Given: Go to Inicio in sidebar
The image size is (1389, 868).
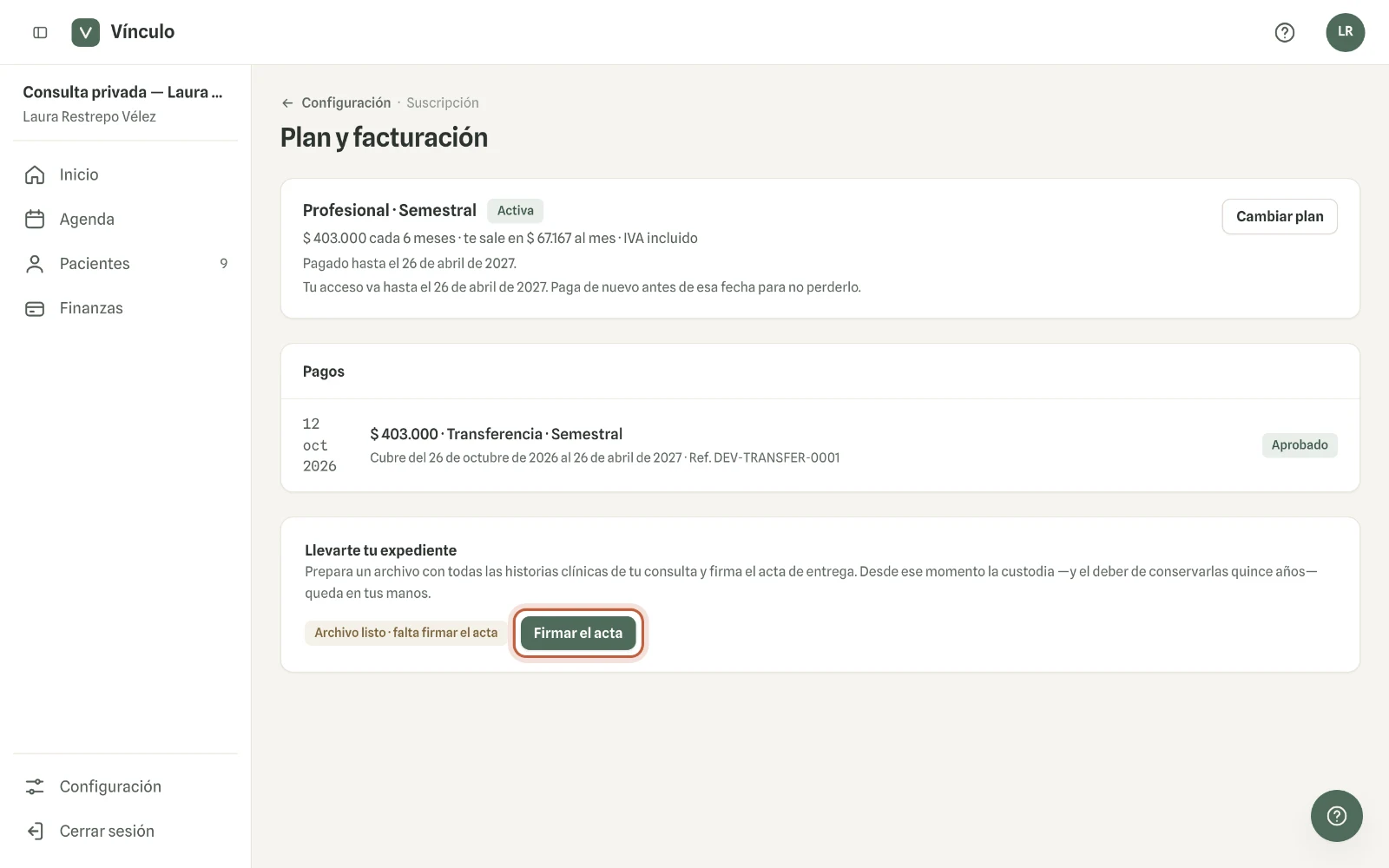Looking at the screenshot, I should (x=126, y=174).
